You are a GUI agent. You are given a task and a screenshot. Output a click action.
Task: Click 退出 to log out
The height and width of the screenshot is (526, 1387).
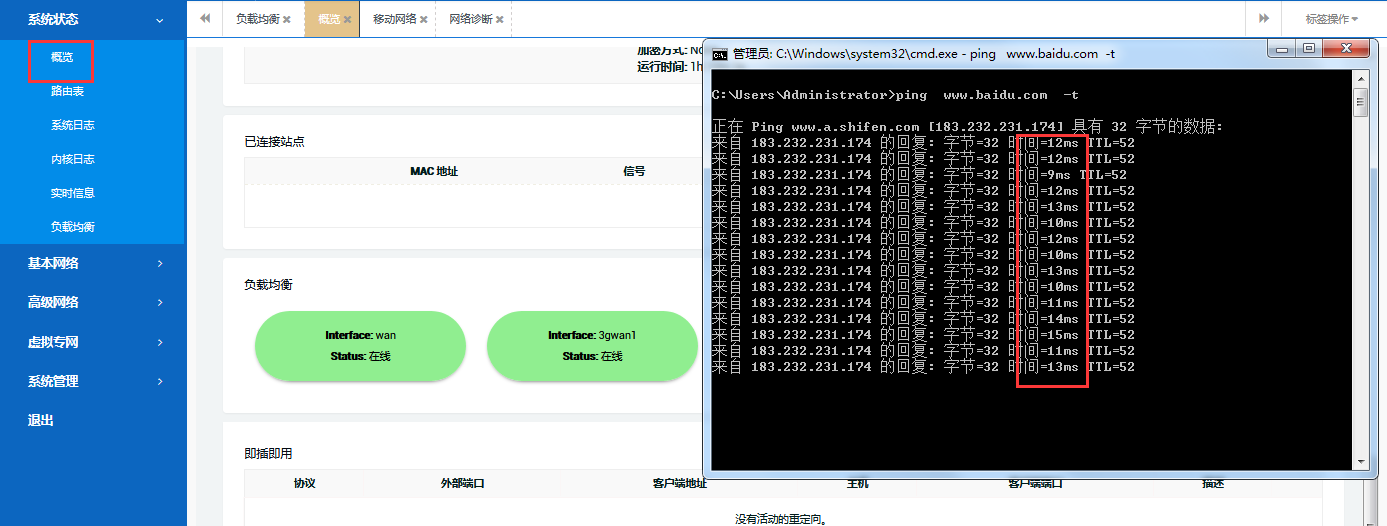(x=41, y=420)
